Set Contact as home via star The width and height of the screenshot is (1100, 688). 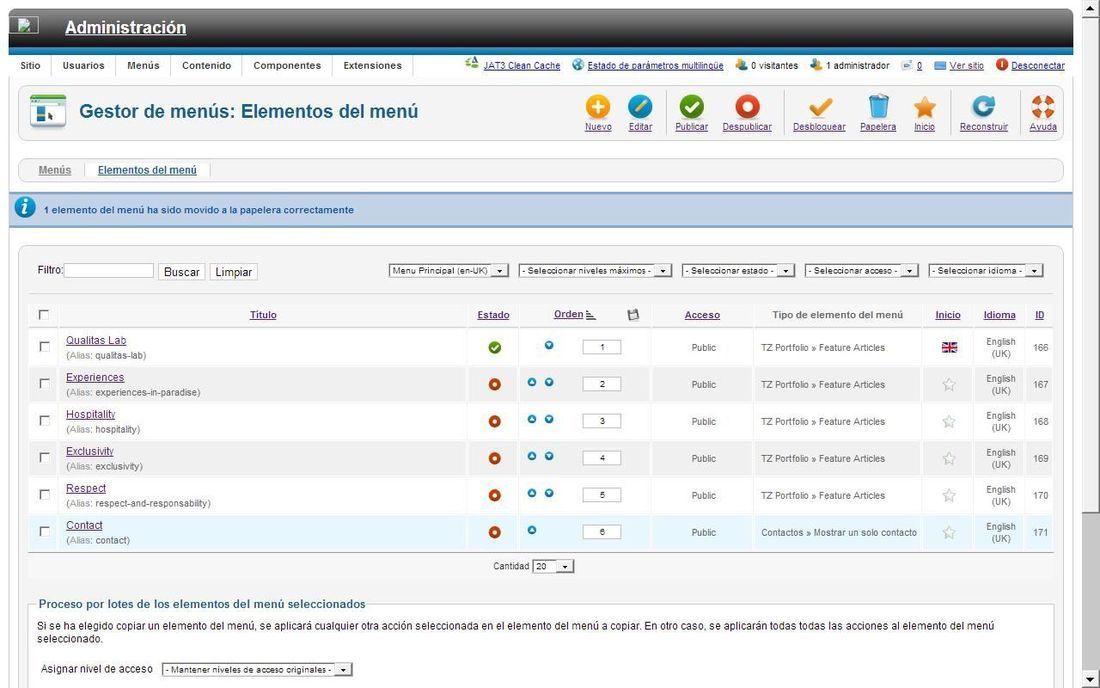click(x=948, y=532)
